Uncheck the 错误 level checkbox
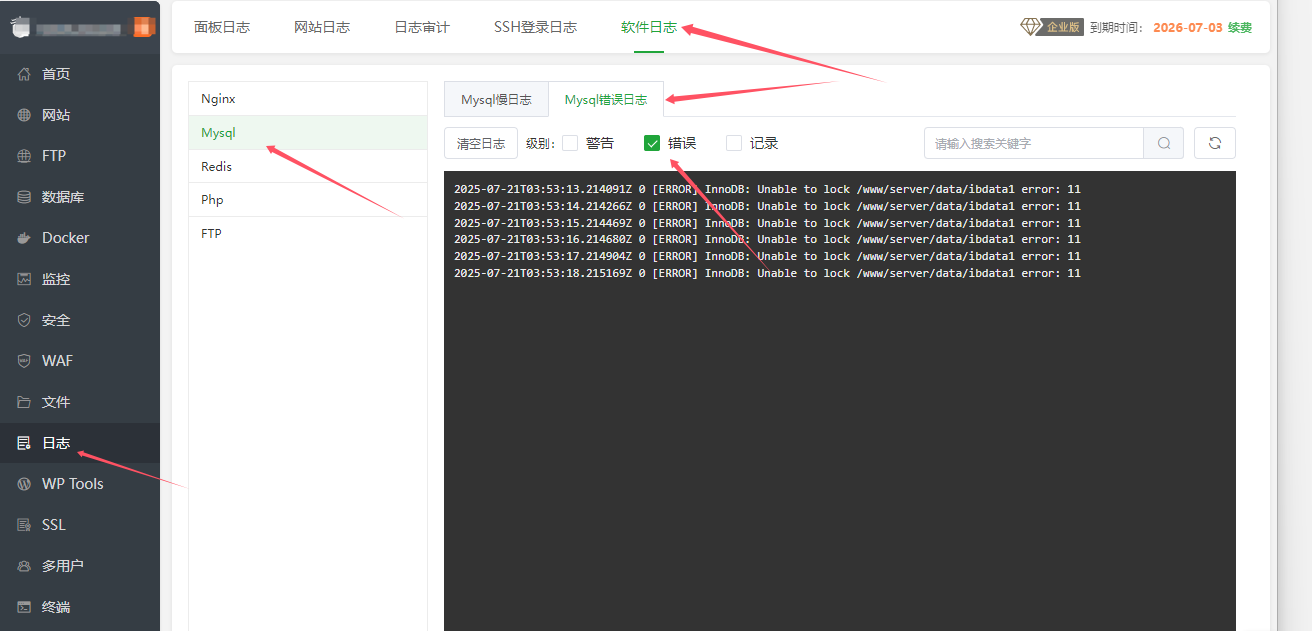This screenshot has width=1312, height=631. [652, 143]
